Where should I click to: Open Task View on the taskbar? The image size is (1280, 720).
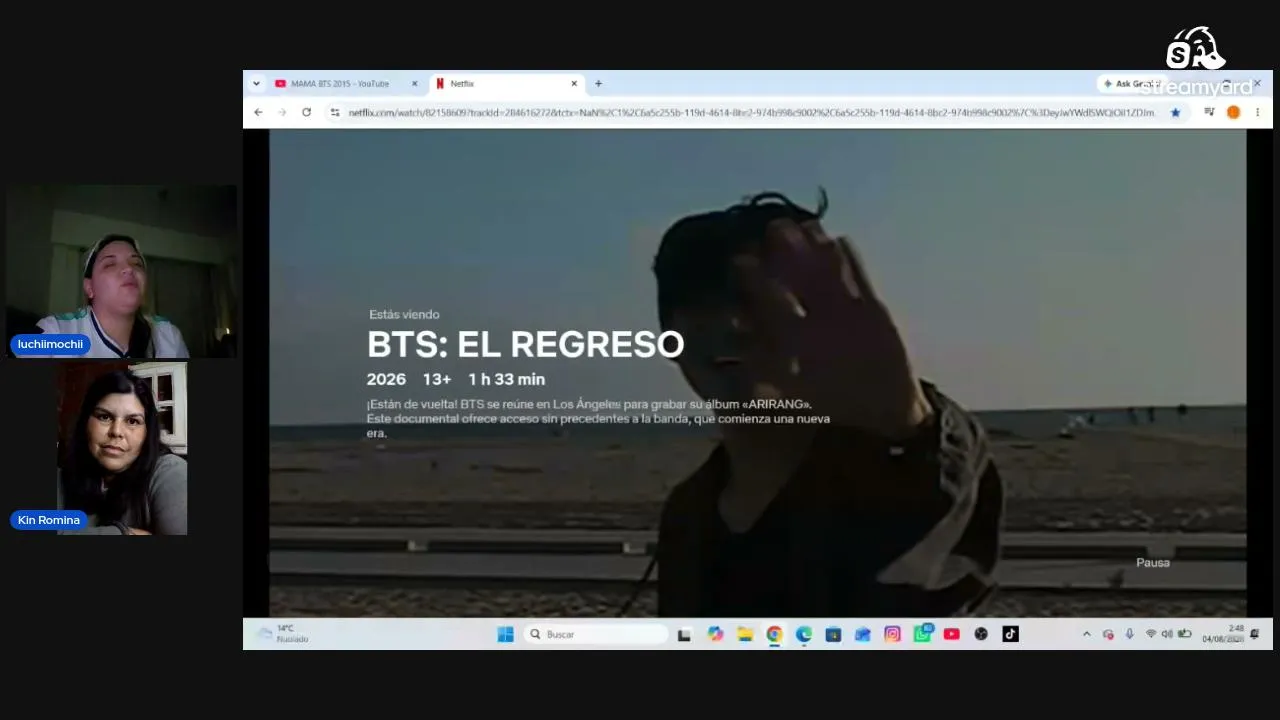click(x=684, y=634)
